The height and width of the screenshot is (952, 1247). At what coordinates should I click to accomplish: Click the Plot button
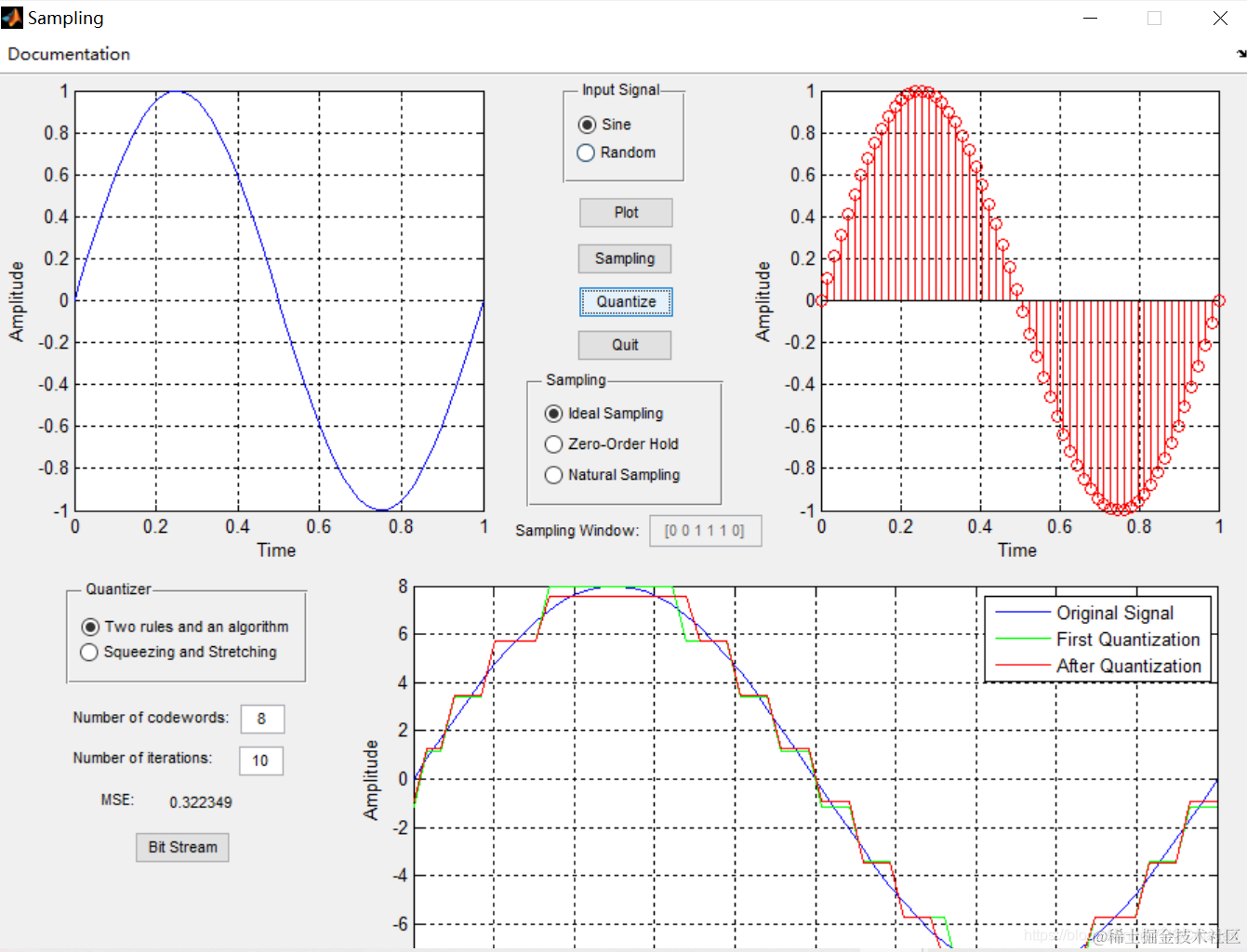626,213
